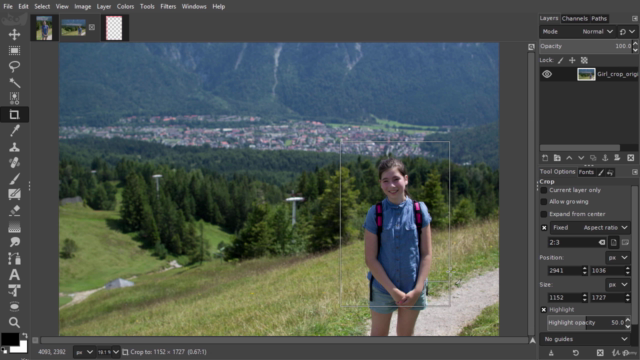Open the Image menu
Image resolution: width=640 pixels, height=360 pixels.
click(82, 7)
